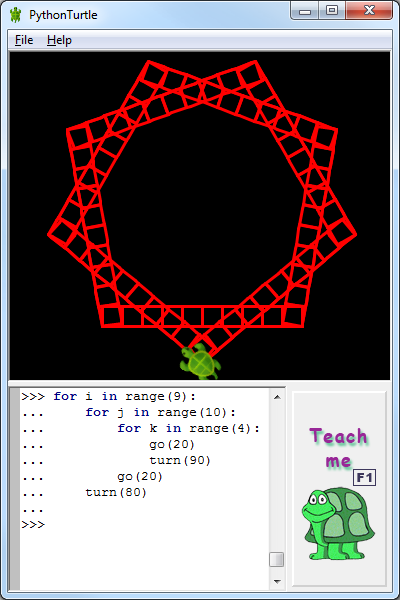This screenshot has width=400, height=600.
Task: Click the turn(80) code line
Action: tap(116, 492)
